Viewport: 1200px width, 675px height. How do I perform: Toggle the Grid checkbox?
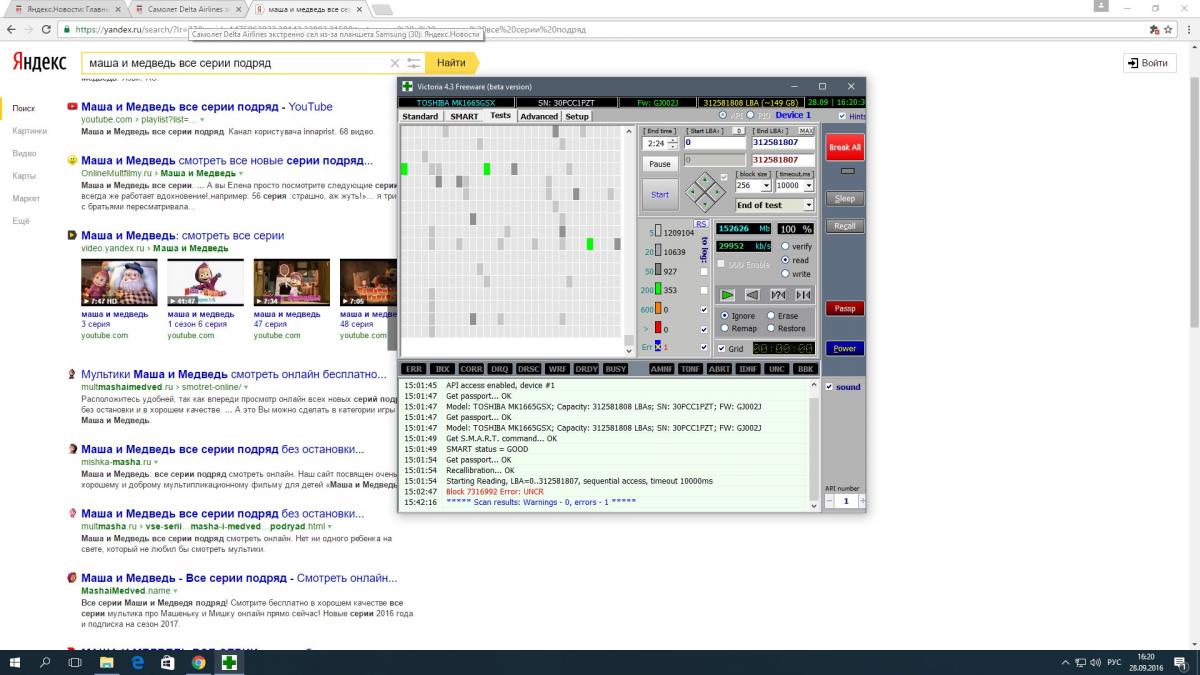coord(722,349)
